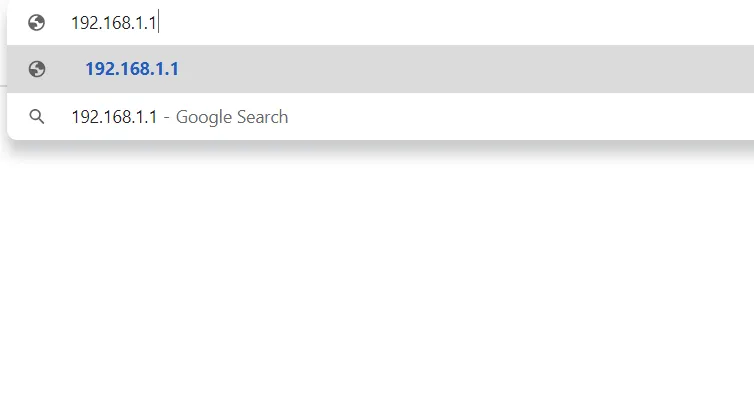Click empty space right of Google Search suggestion
Viewport: 754px width, 418px height.
(519, 116)
